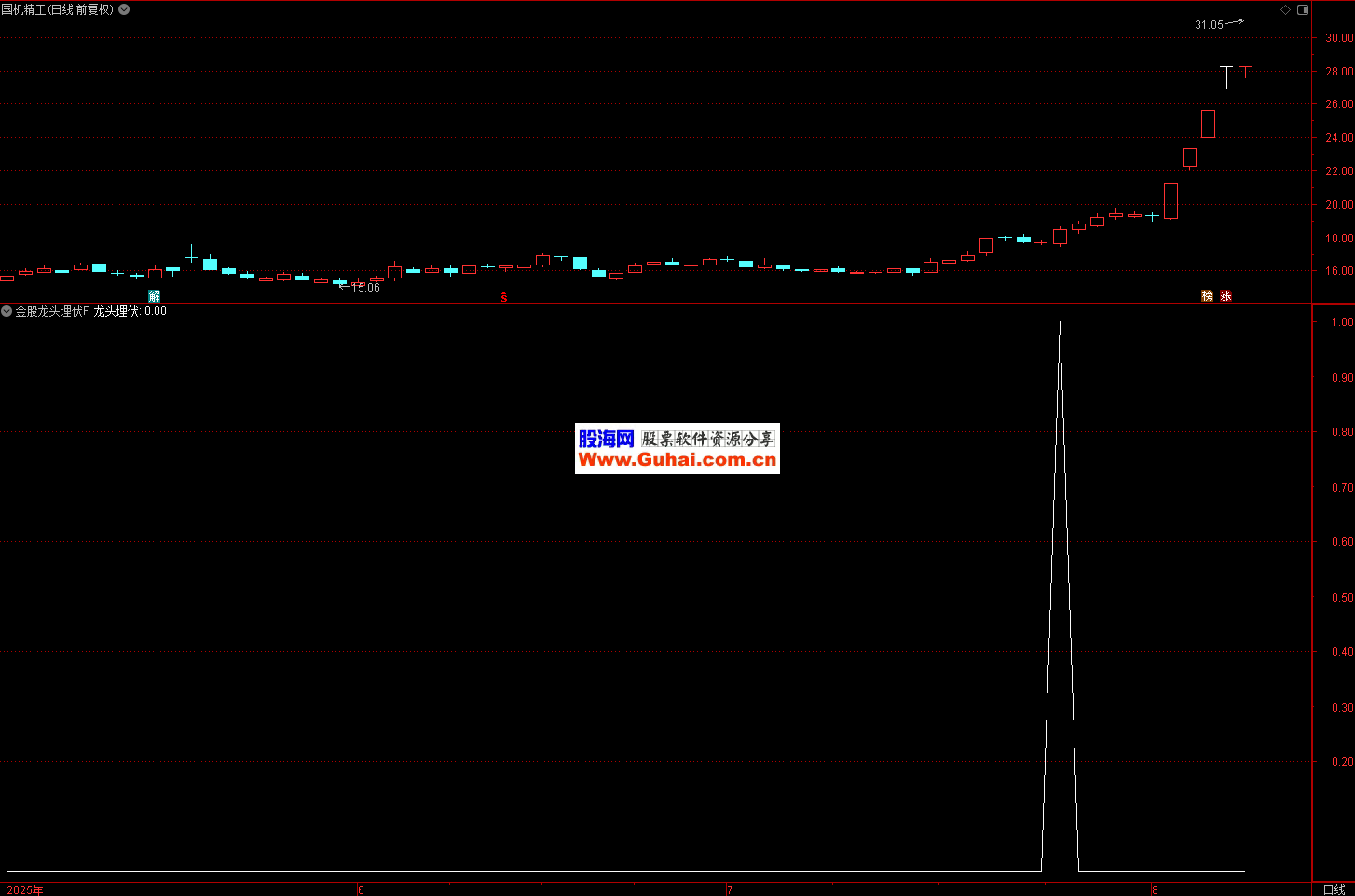
Task: Click the 26.00 price axis label
Action: point(1339,104)
